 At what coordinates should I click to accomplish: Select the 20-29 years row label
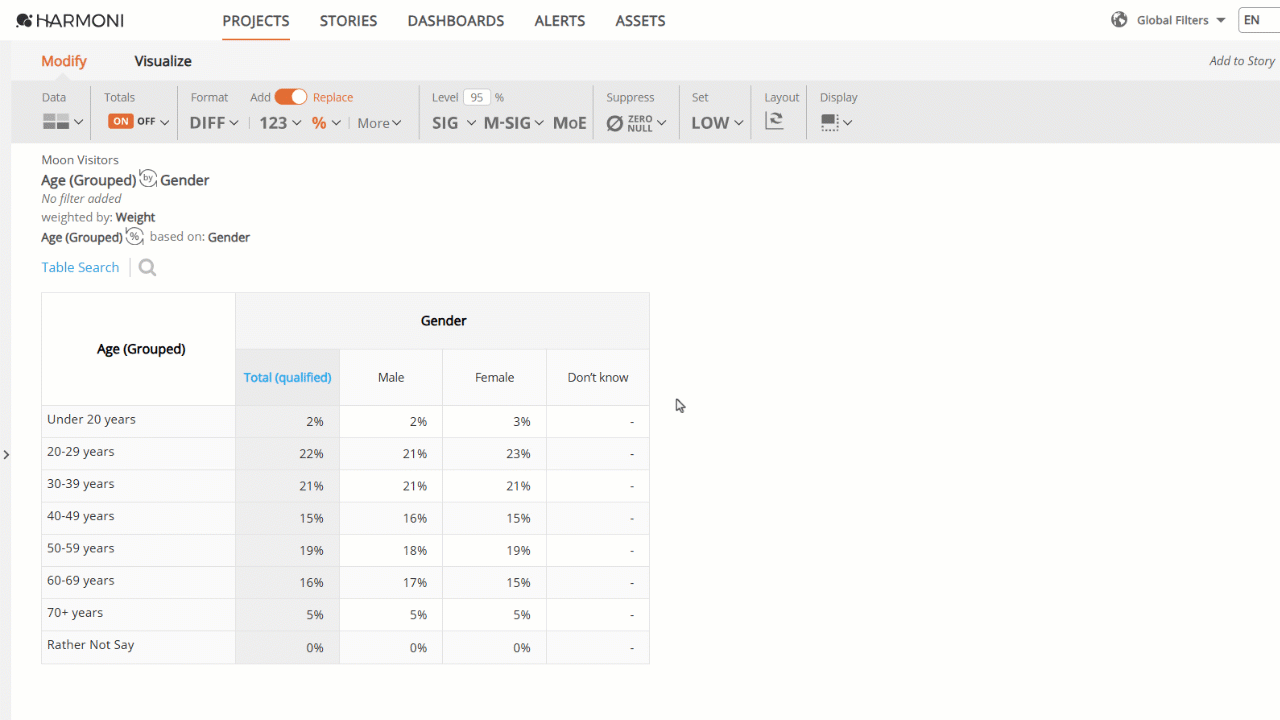click(81, 452)
